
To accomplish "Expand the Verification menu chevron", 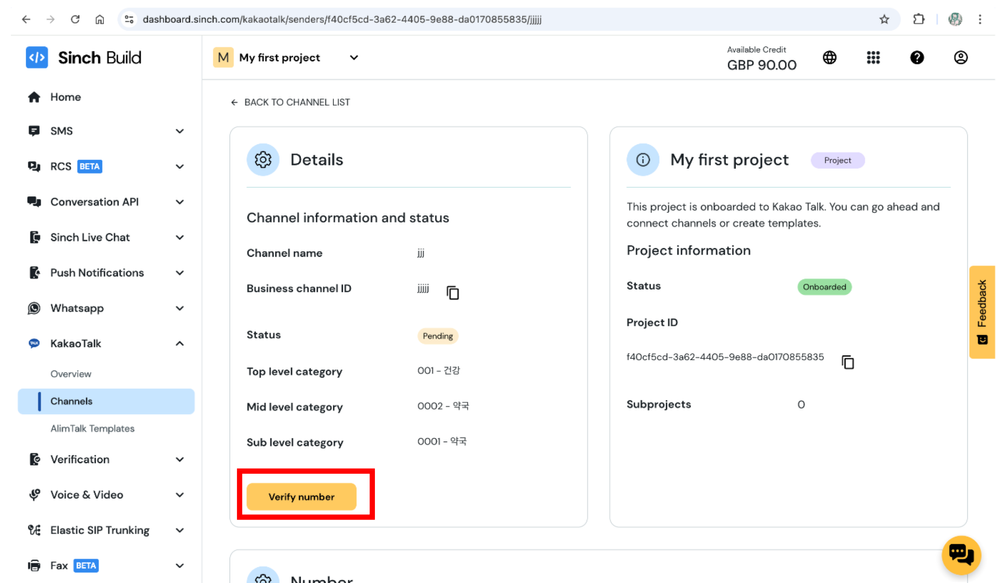I will click(x=180, y=460).
